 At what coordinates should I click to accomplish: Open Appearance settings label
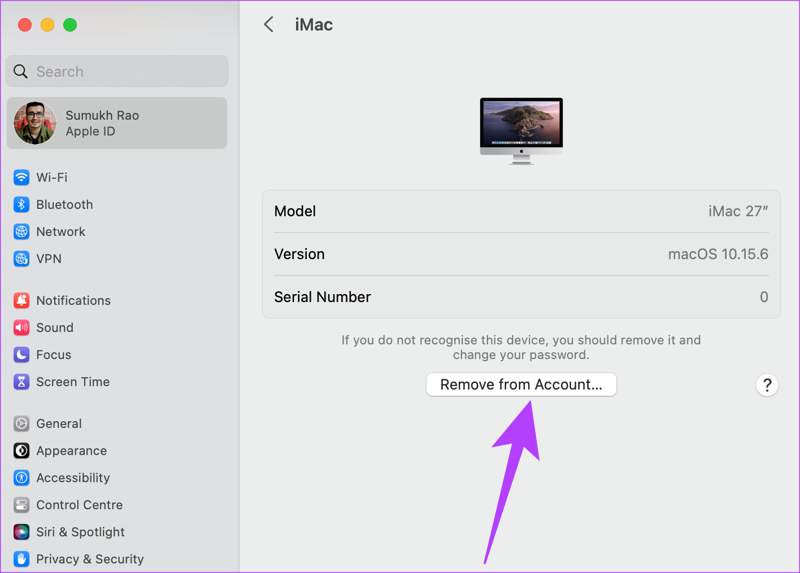point(71,450)
